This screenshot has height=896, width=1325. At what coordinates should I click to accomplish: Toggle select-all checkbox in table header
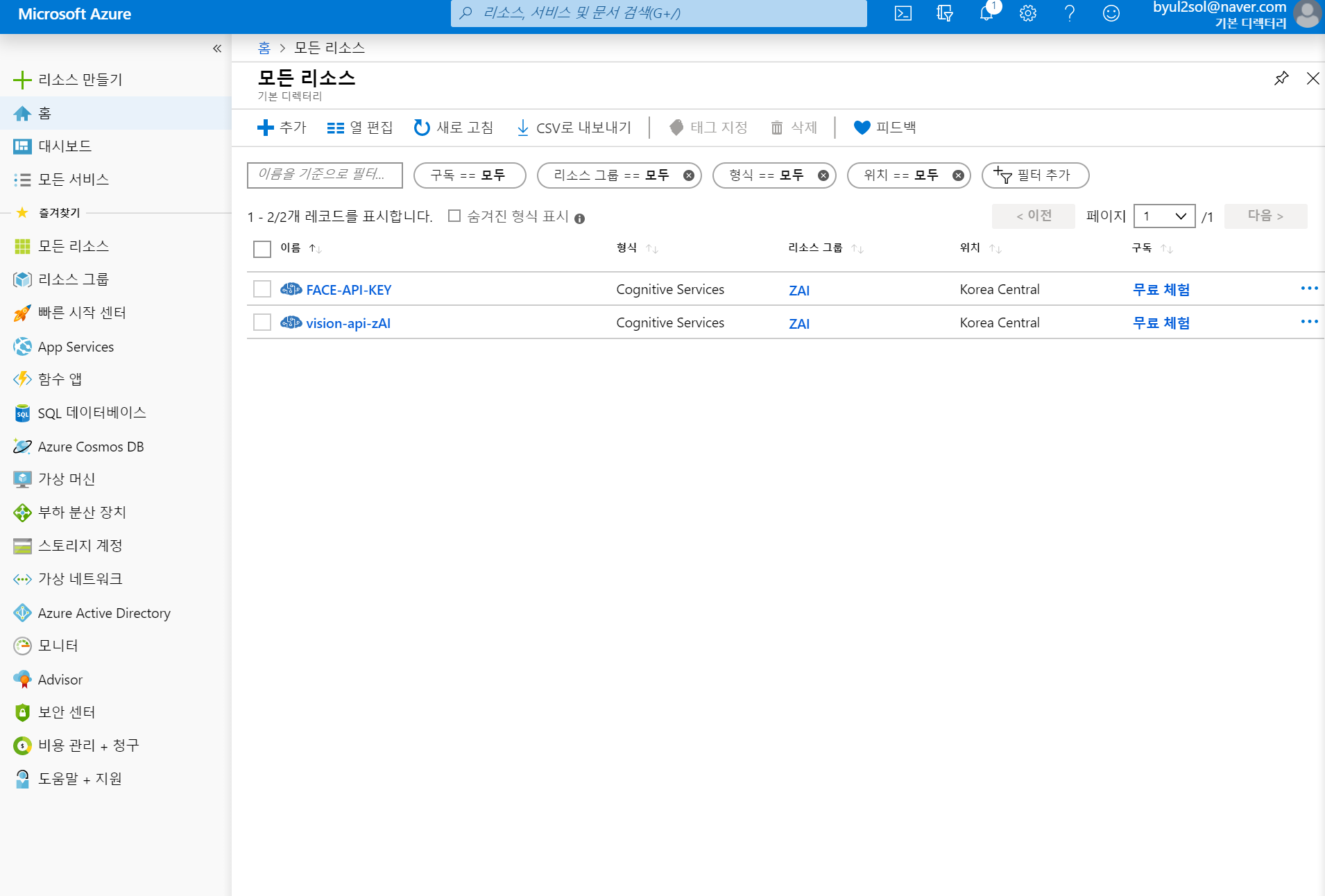[x=262, y=249]
